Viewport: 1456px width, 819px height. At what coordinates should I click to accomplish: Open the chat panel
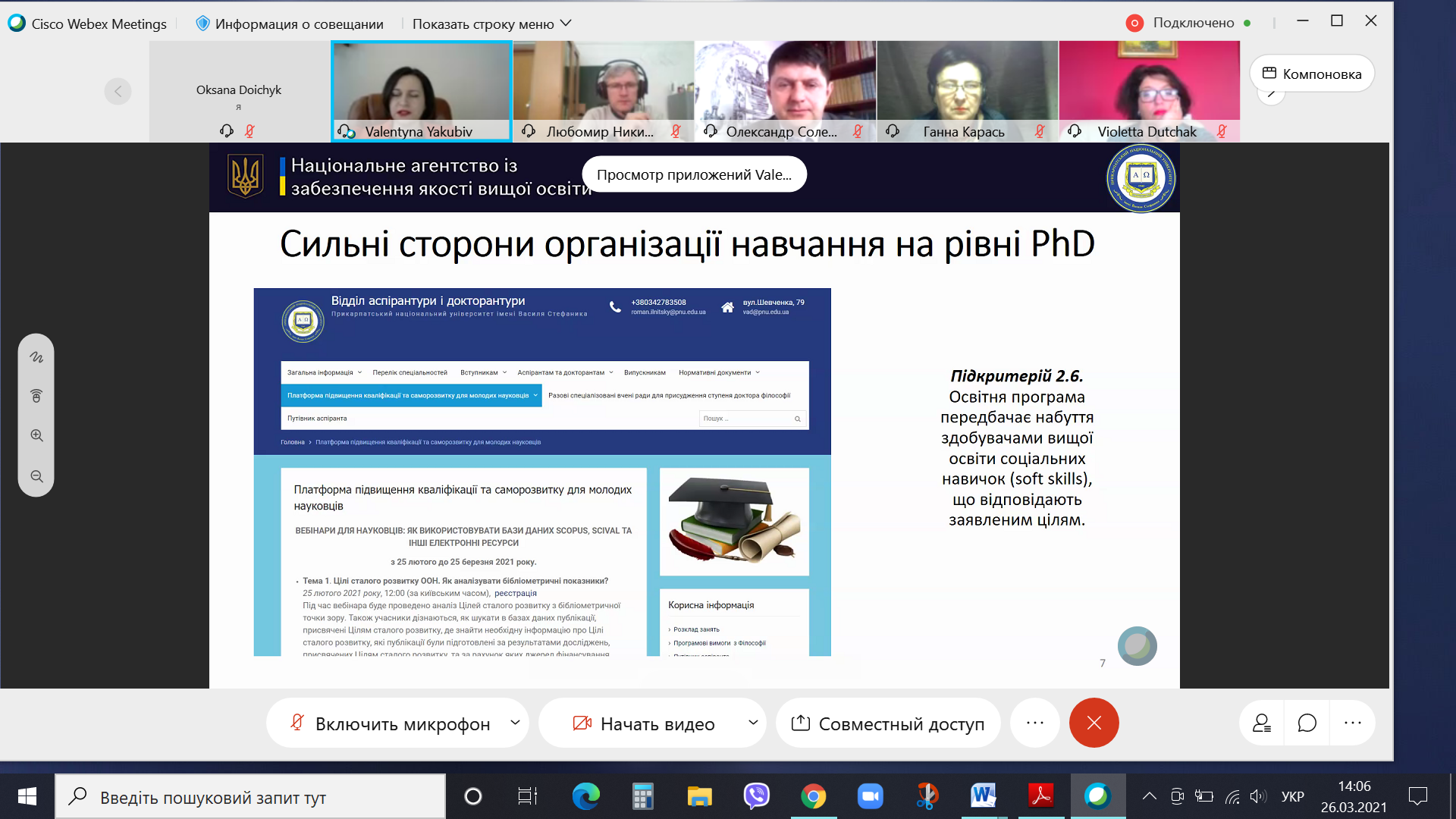coord(1307,723)
